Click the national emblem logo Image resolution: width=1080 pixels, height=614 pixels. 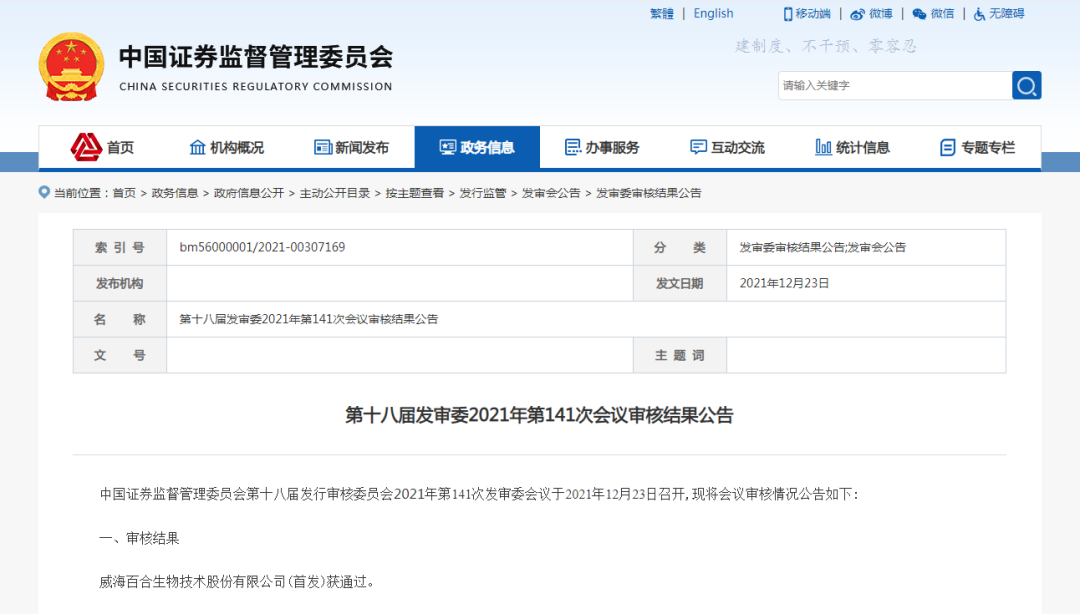72,67
